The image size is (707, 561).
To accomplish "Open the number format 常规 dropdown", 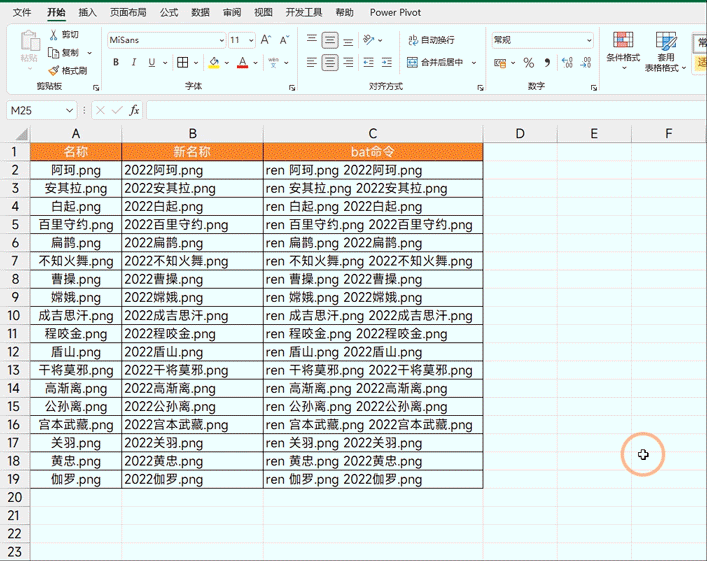I will pos(589,40).
